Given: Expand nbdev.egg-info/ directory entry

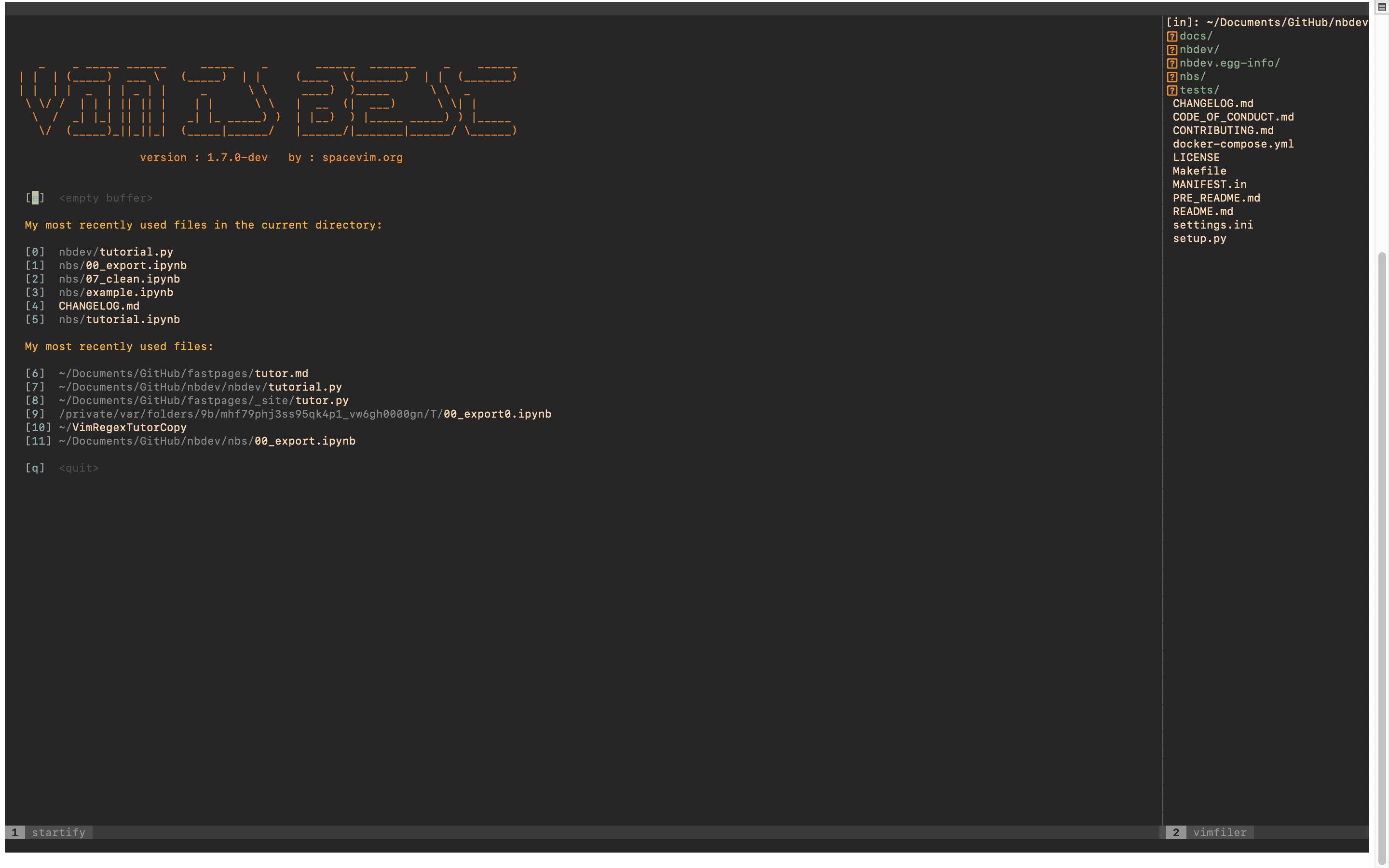Looking at the screenshot, I should point(1229,63).
